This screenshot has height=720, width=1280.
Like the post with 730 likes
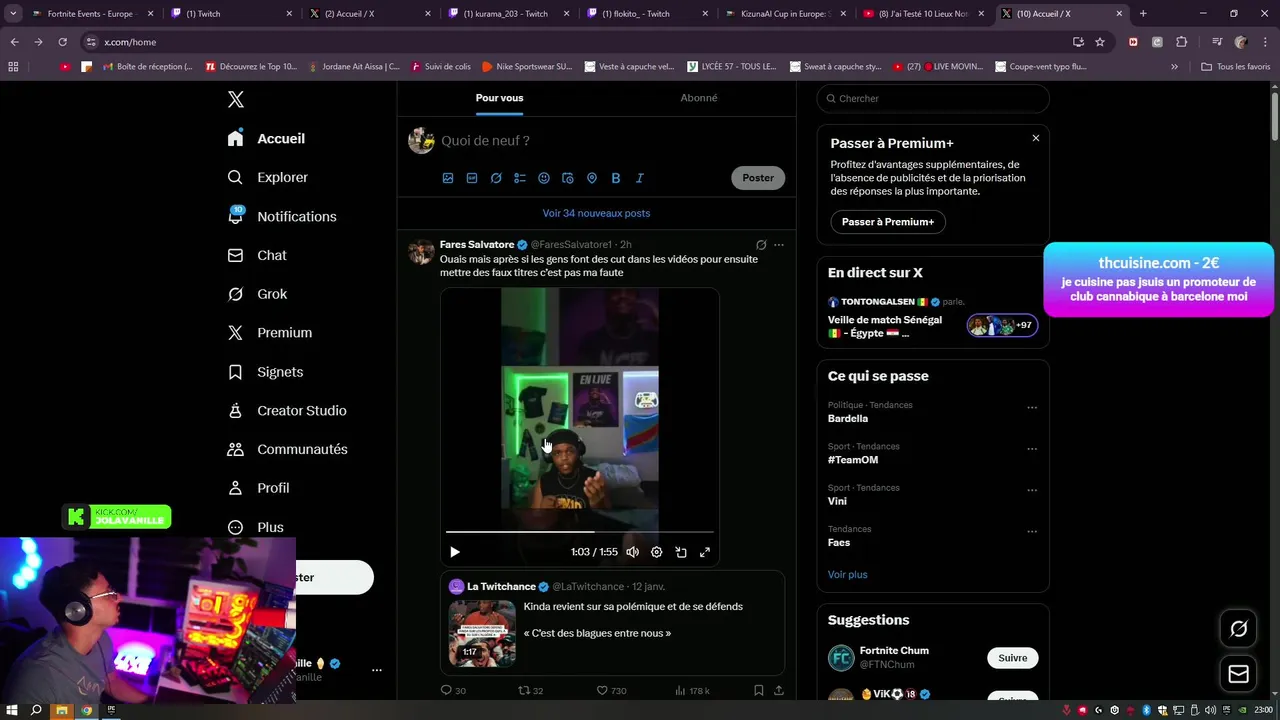[611, 690]
